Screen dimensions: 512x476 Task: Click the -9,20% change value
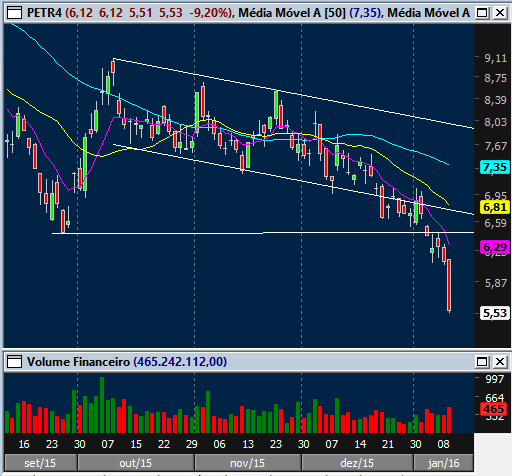point(208,13)
